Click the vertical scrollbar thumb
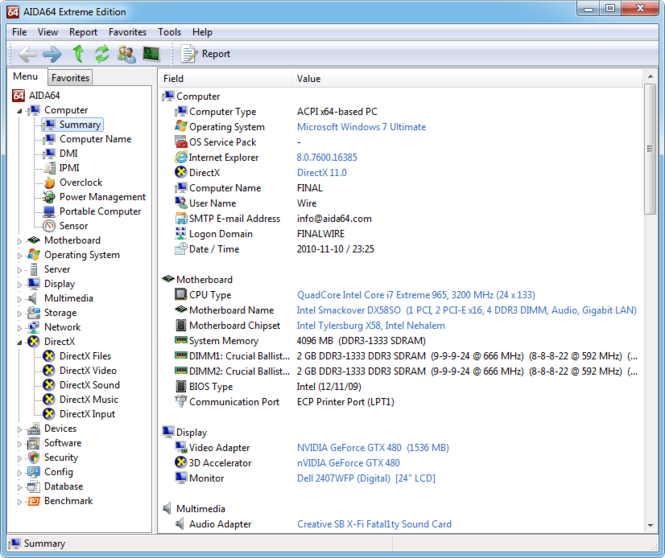 (650, 149)
